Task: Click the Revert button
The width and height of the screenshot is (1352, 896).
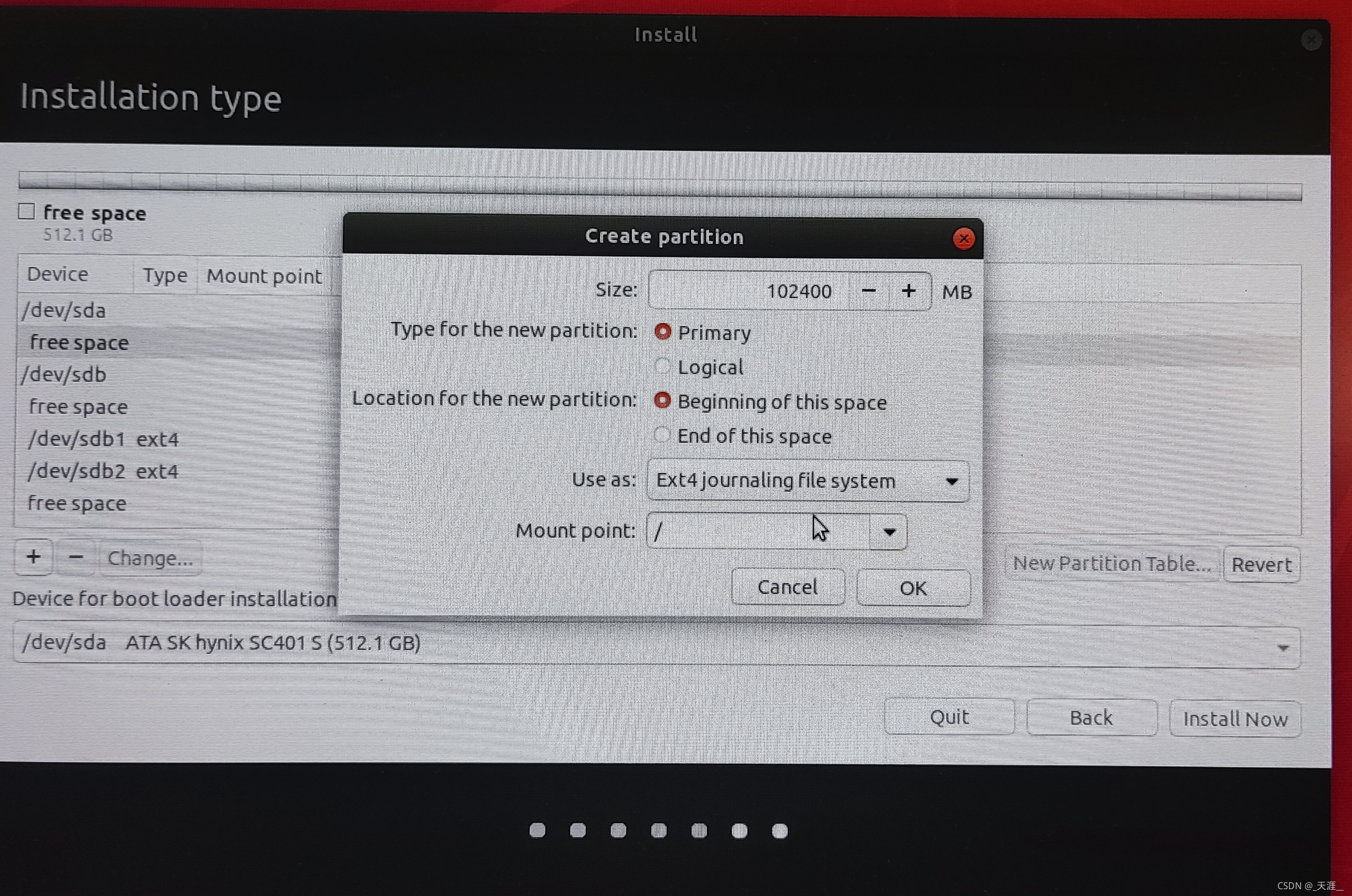Action: pyautogui.click(x=1261, y=565)
